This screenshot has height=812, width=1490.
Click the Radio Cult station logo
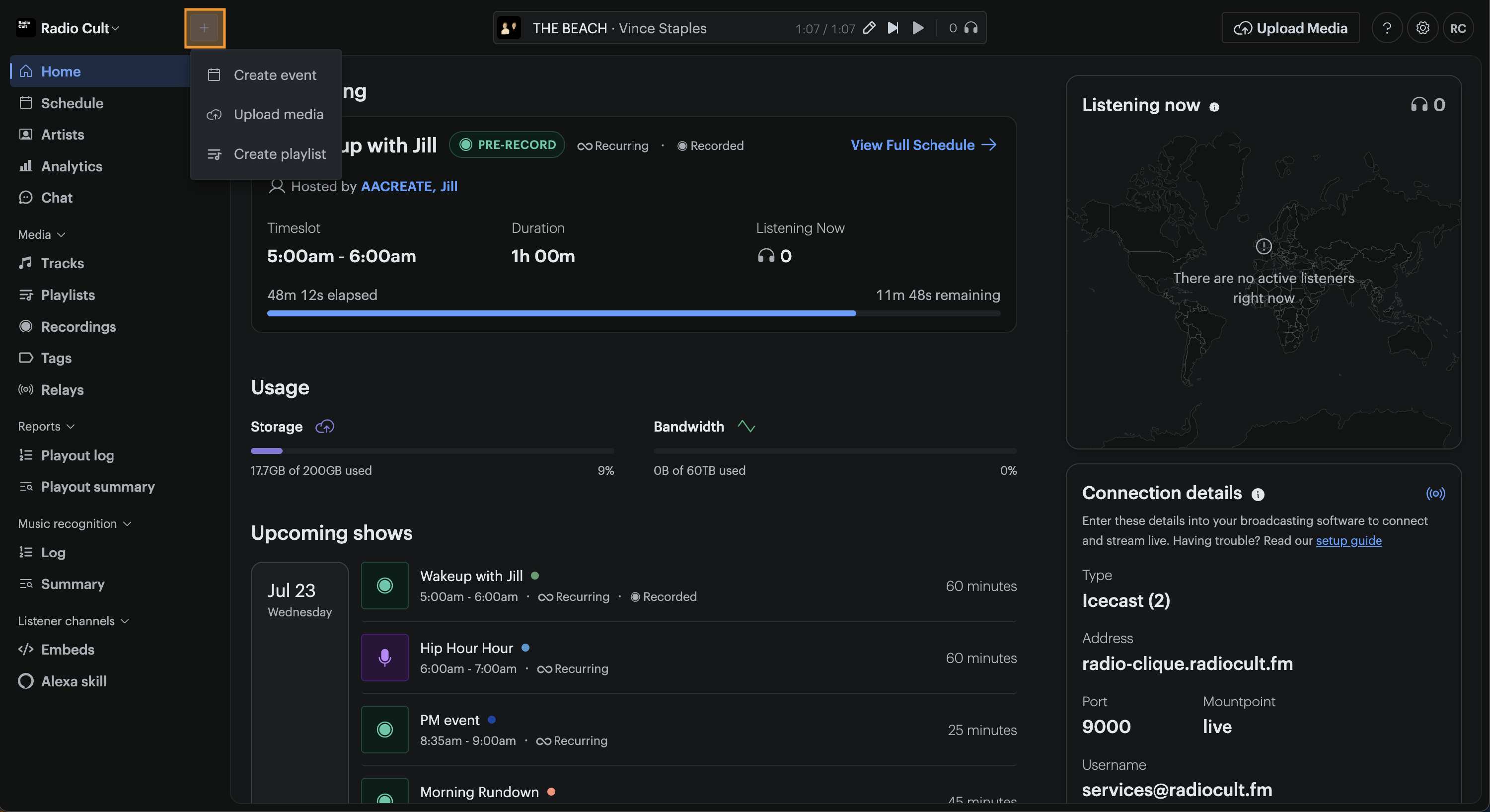[x=25, y=28]
